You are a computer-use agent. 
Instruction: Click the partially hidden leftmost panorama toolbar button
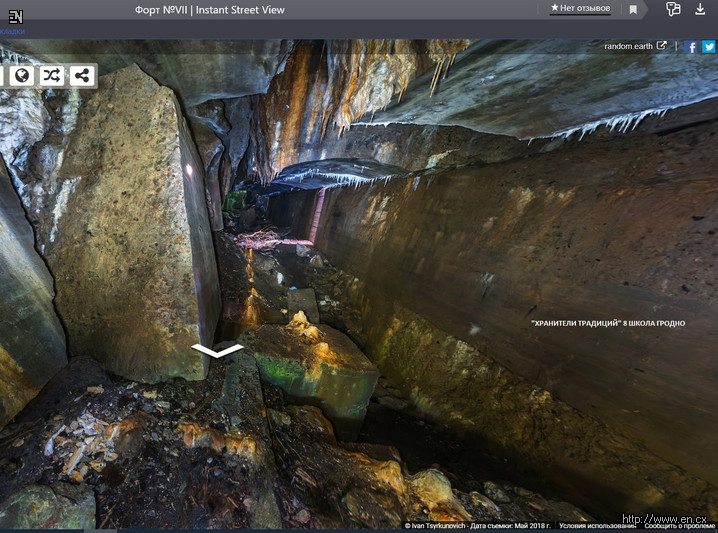pyautogui.click(x=2, y=75)
